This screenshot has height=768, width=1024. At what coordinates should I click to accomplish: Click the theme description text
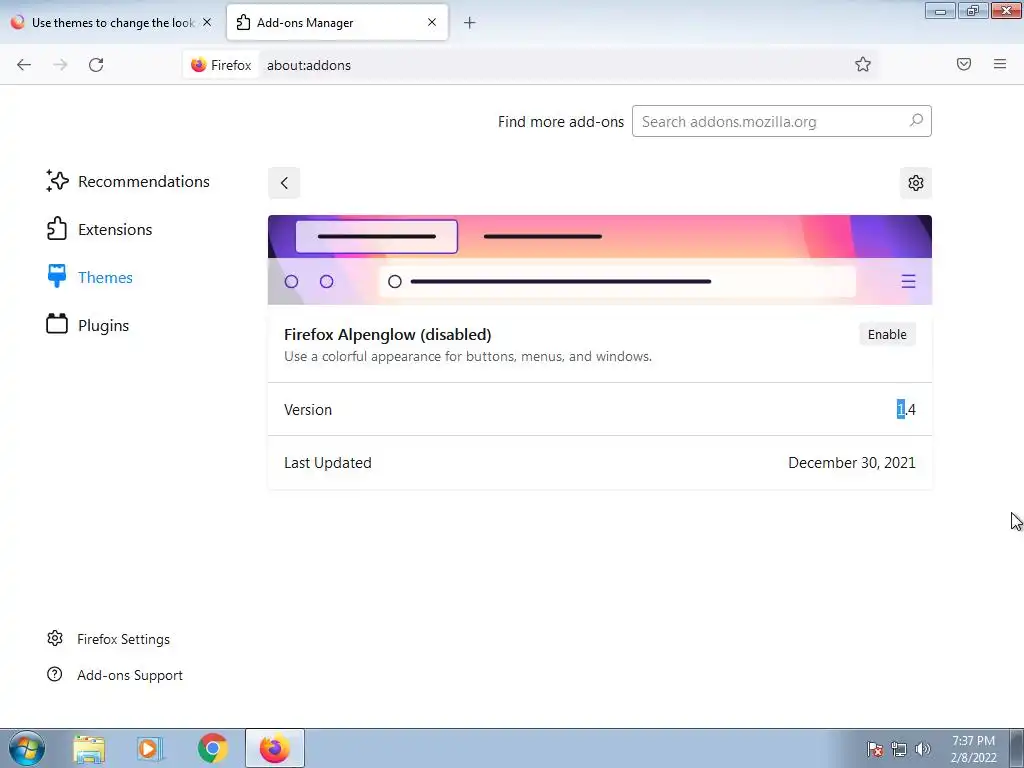click(x=468, y=357)
